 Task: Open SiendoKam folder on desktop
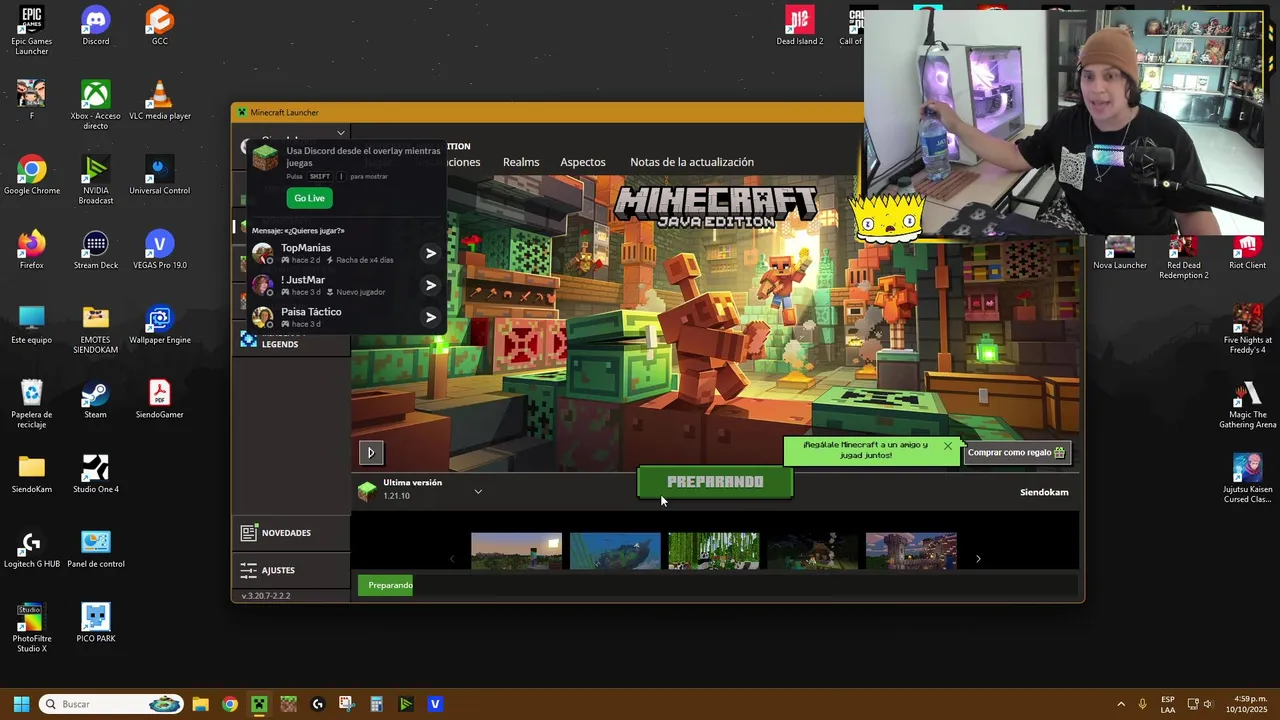[31, 474]
